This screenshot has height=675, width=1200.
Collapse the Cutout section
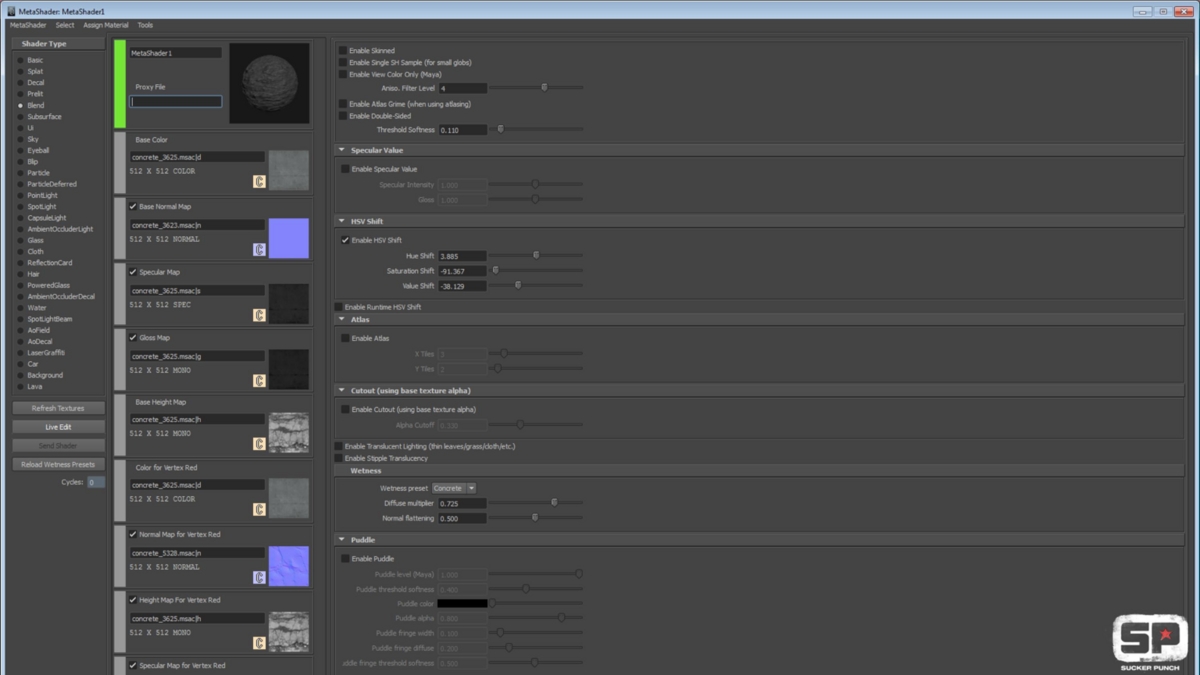(341, 391)
